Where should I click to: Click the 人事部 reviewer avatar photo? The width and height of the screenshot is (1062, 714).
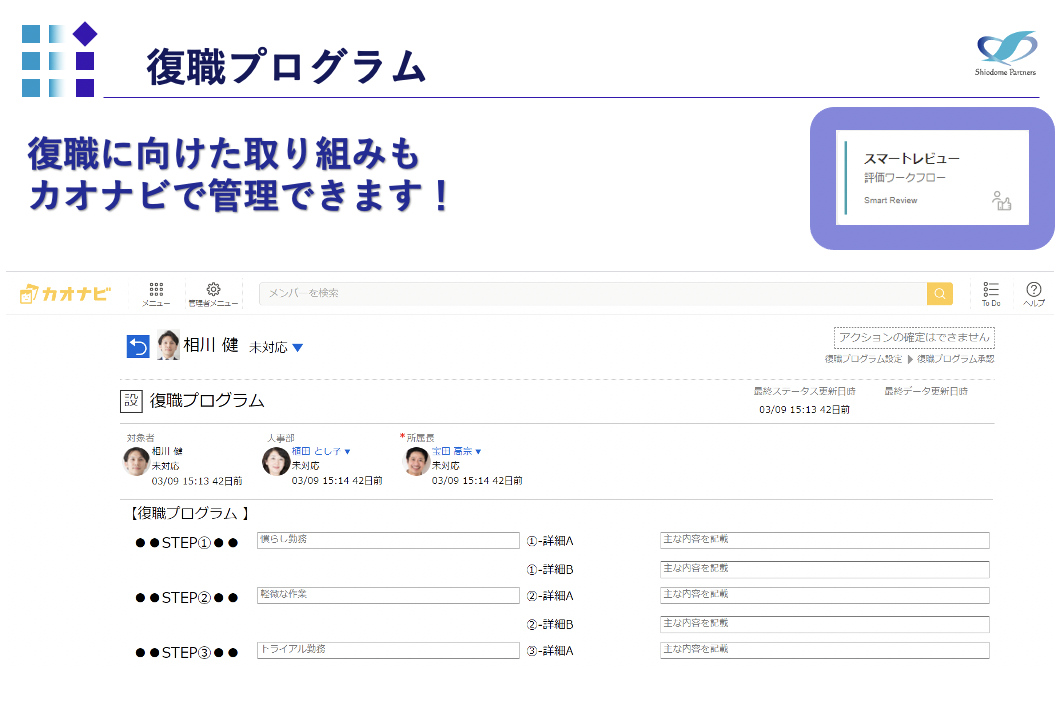(276, 461)
